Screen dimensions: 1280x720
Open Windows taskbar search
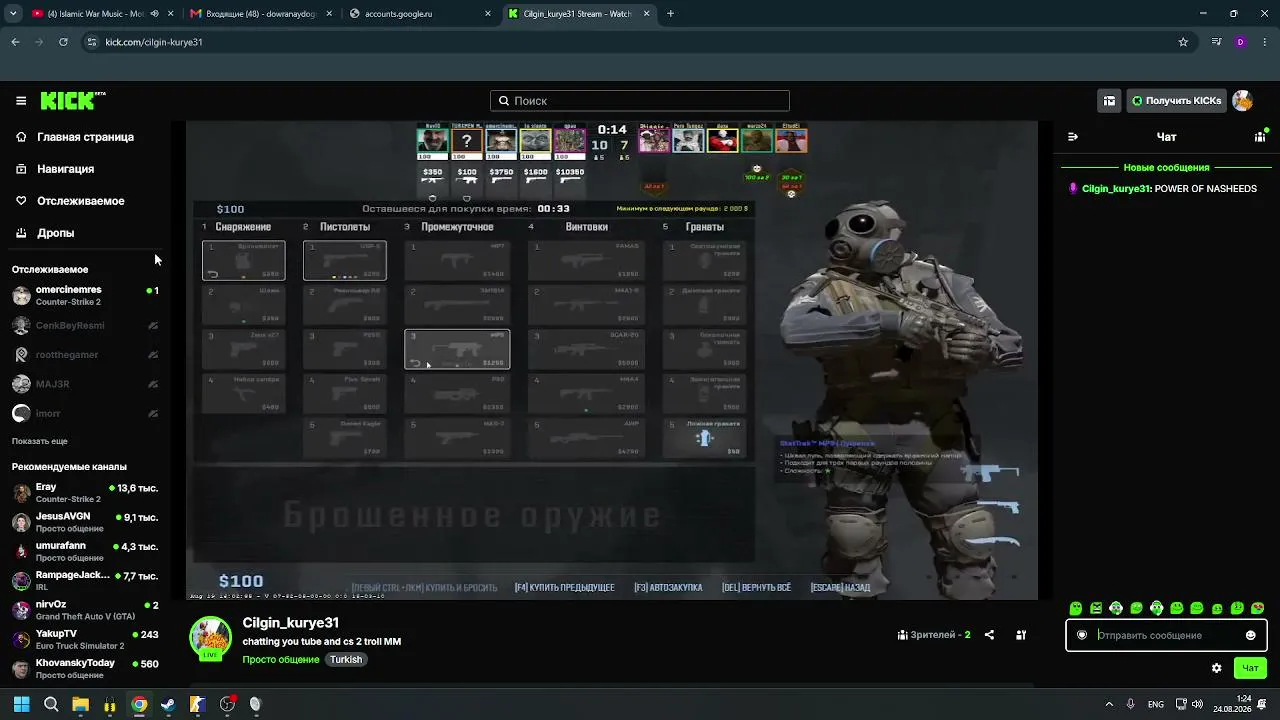point(51,704)
